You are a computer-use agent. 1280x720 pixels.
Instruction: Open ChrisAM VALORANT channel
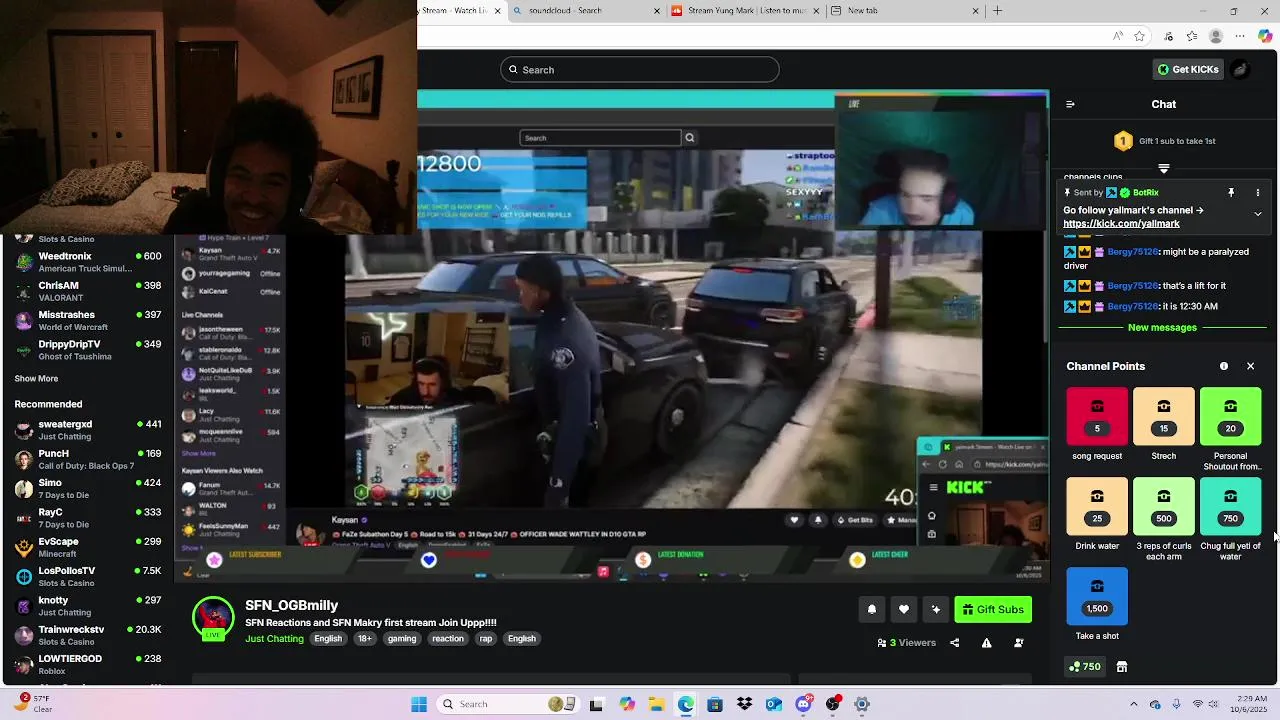click(x=87, y=291)
